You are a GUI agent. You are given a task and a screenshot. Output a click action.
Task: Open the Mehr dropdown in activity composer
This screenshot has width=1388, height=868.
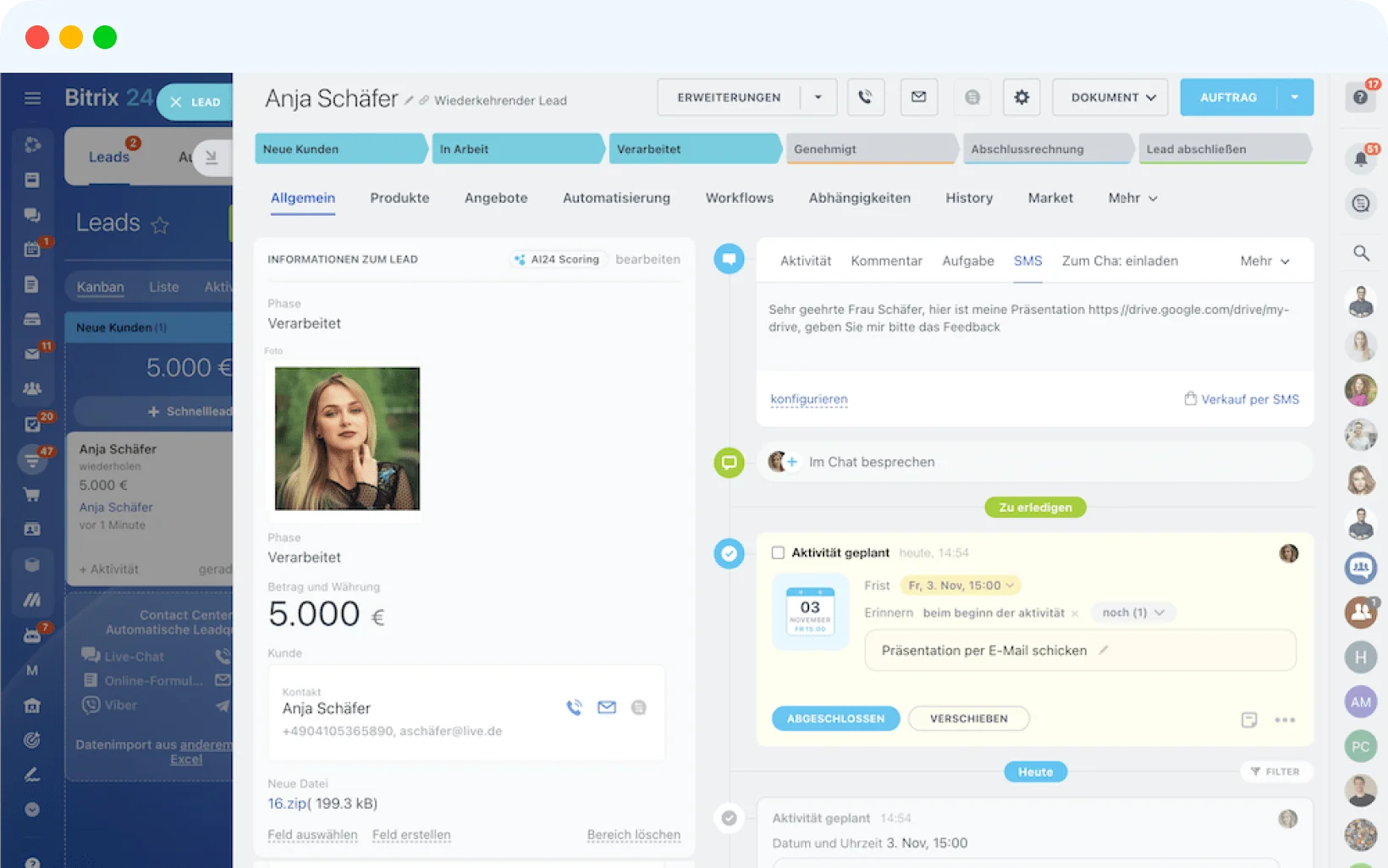[x=1264, y=261]
